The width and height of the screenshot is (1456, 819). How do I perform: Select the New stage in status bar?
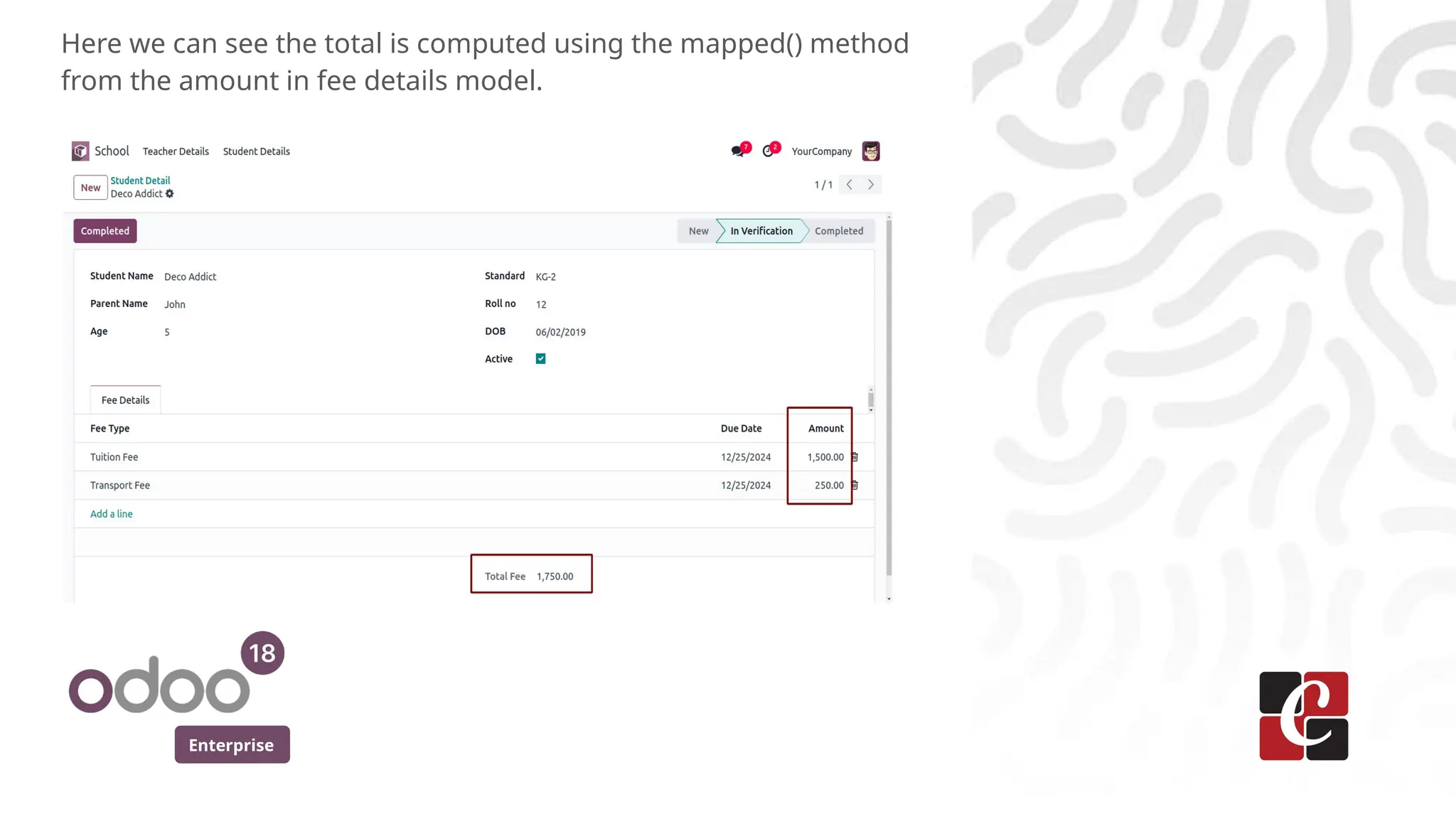698,231
